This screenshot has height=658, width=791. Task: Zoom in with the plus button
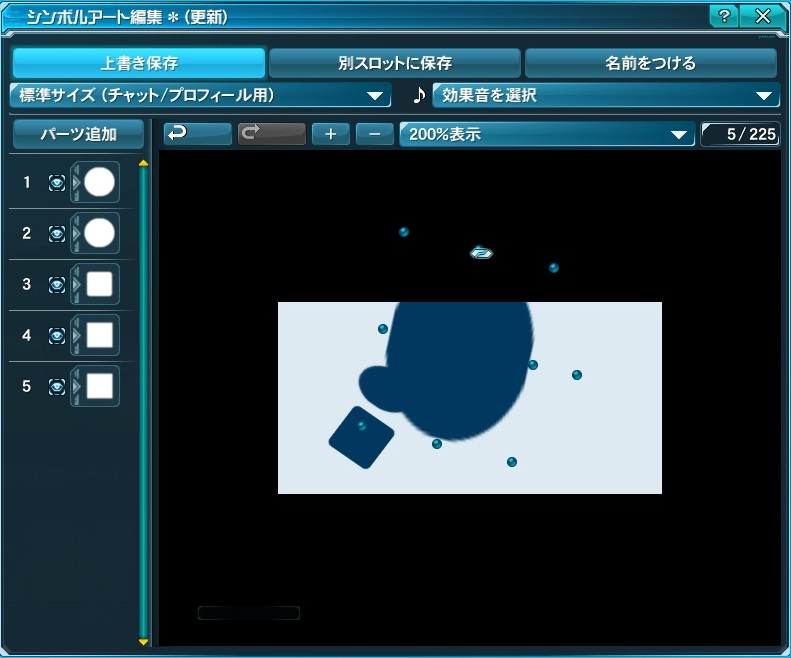330,134
